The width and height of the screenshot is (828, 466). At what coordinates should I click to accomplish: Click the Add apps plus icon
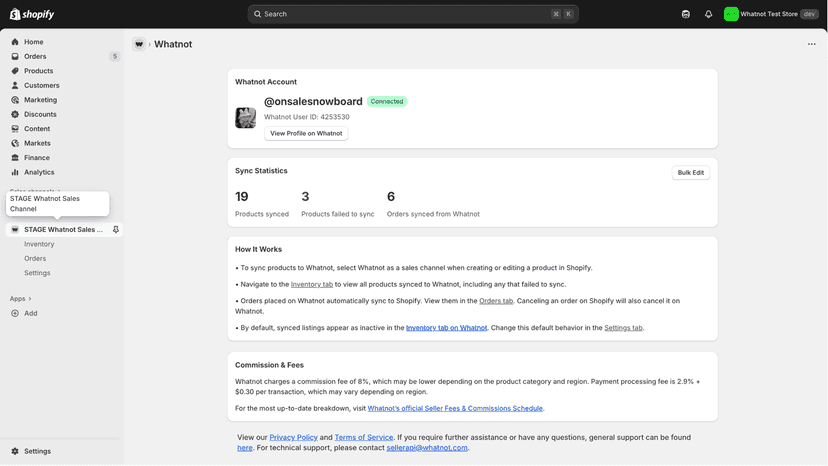click(15, 313)
